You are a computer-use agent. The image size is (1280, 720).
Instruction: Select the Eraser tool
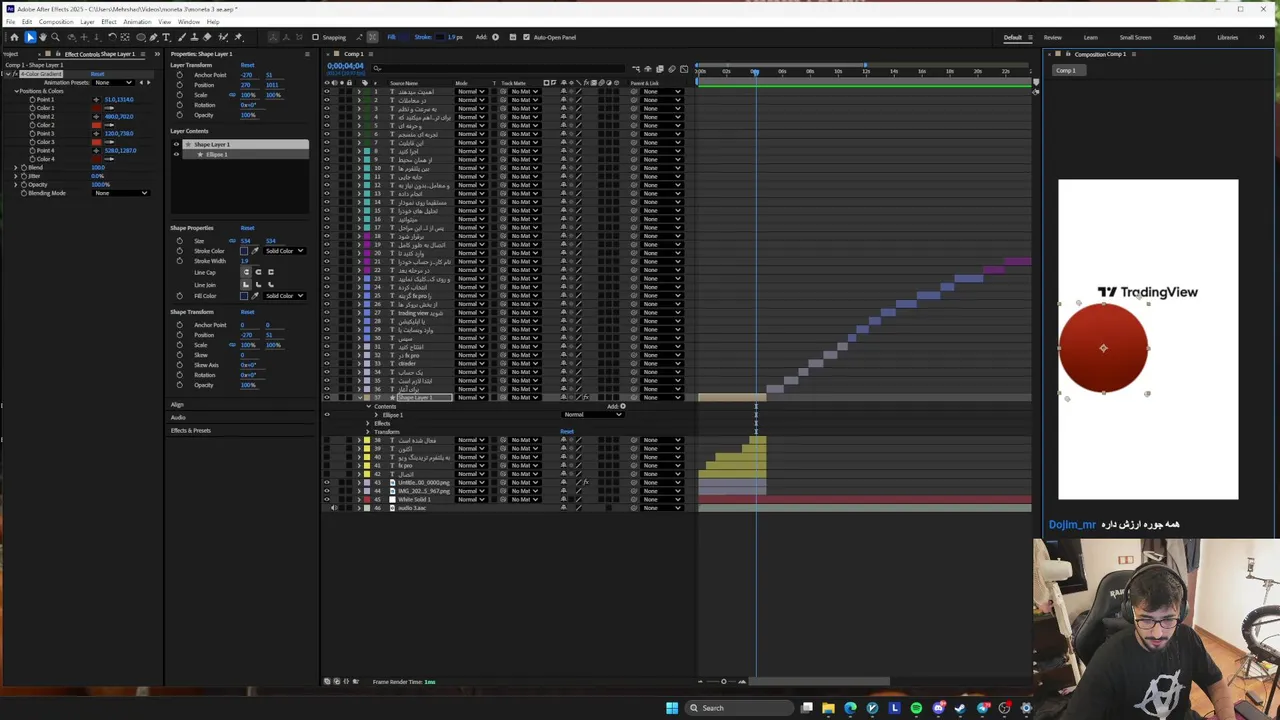[x=207, y=37]
